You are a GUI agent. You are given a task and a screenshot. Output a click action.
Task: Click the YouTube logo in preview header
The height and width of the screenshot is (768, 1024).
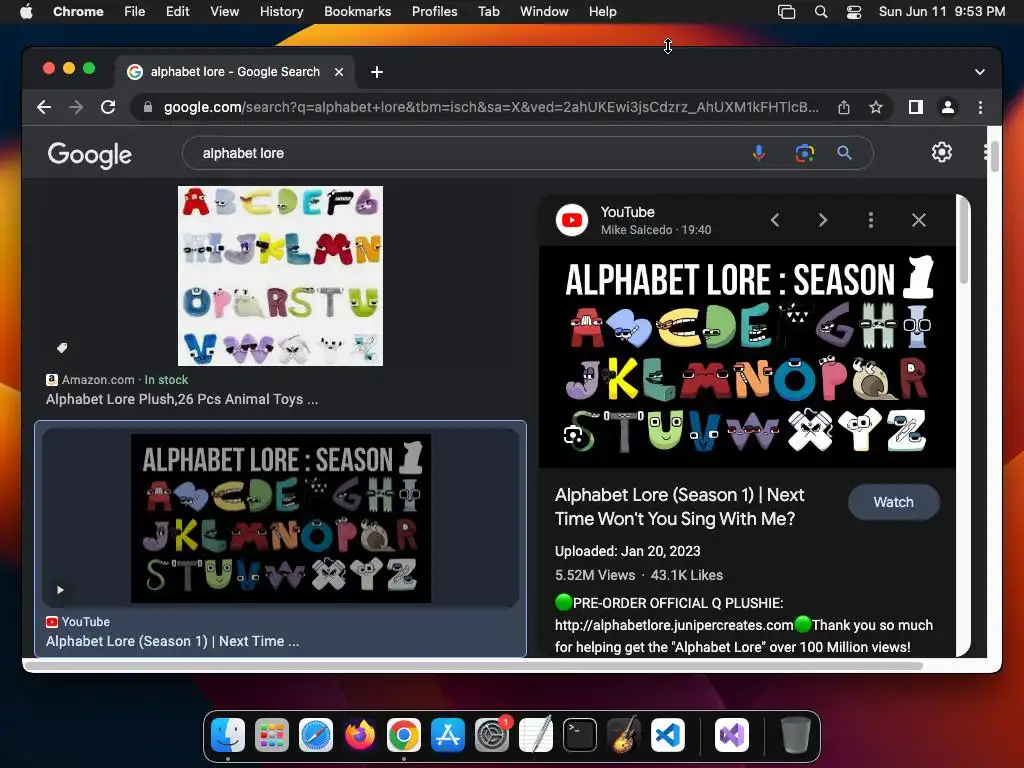(571, 220)
